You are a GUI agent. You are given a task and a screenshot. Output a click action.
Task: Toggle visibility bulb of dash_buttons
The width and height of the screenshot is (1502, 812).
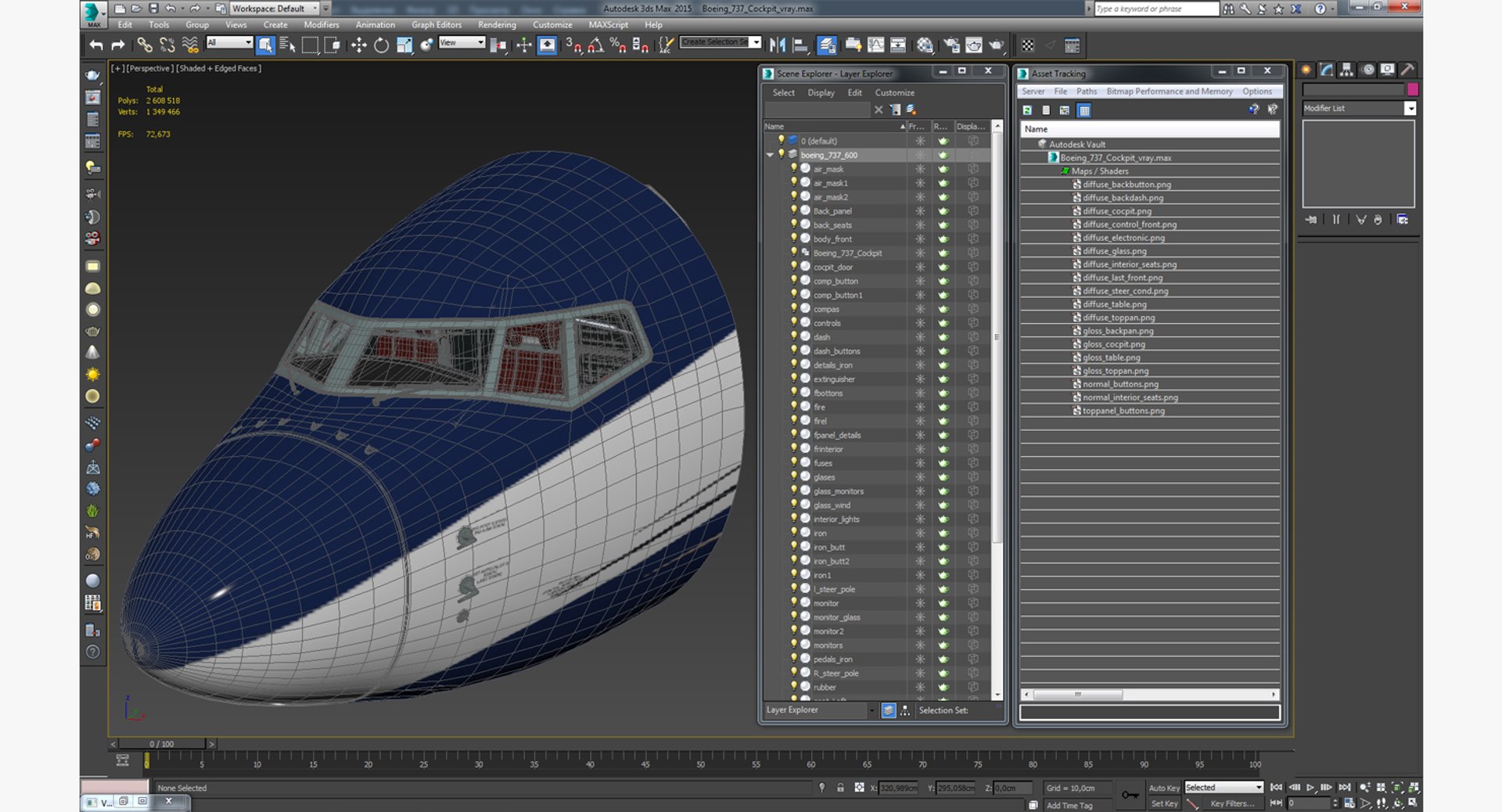pos(793,350)
